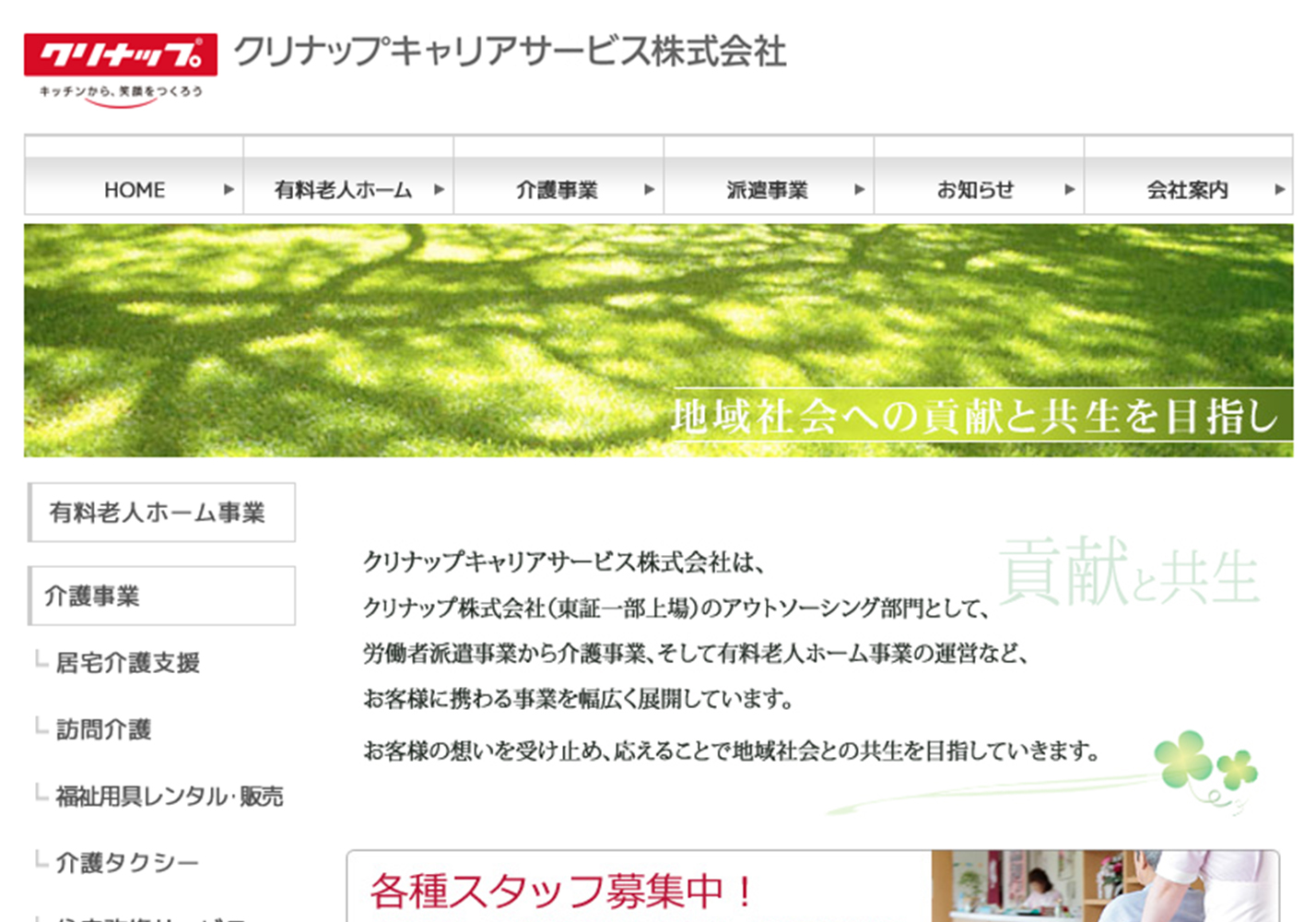Click the green lawn hero banner image
This screenshot has height=922, width=1316.
point(658,340)
